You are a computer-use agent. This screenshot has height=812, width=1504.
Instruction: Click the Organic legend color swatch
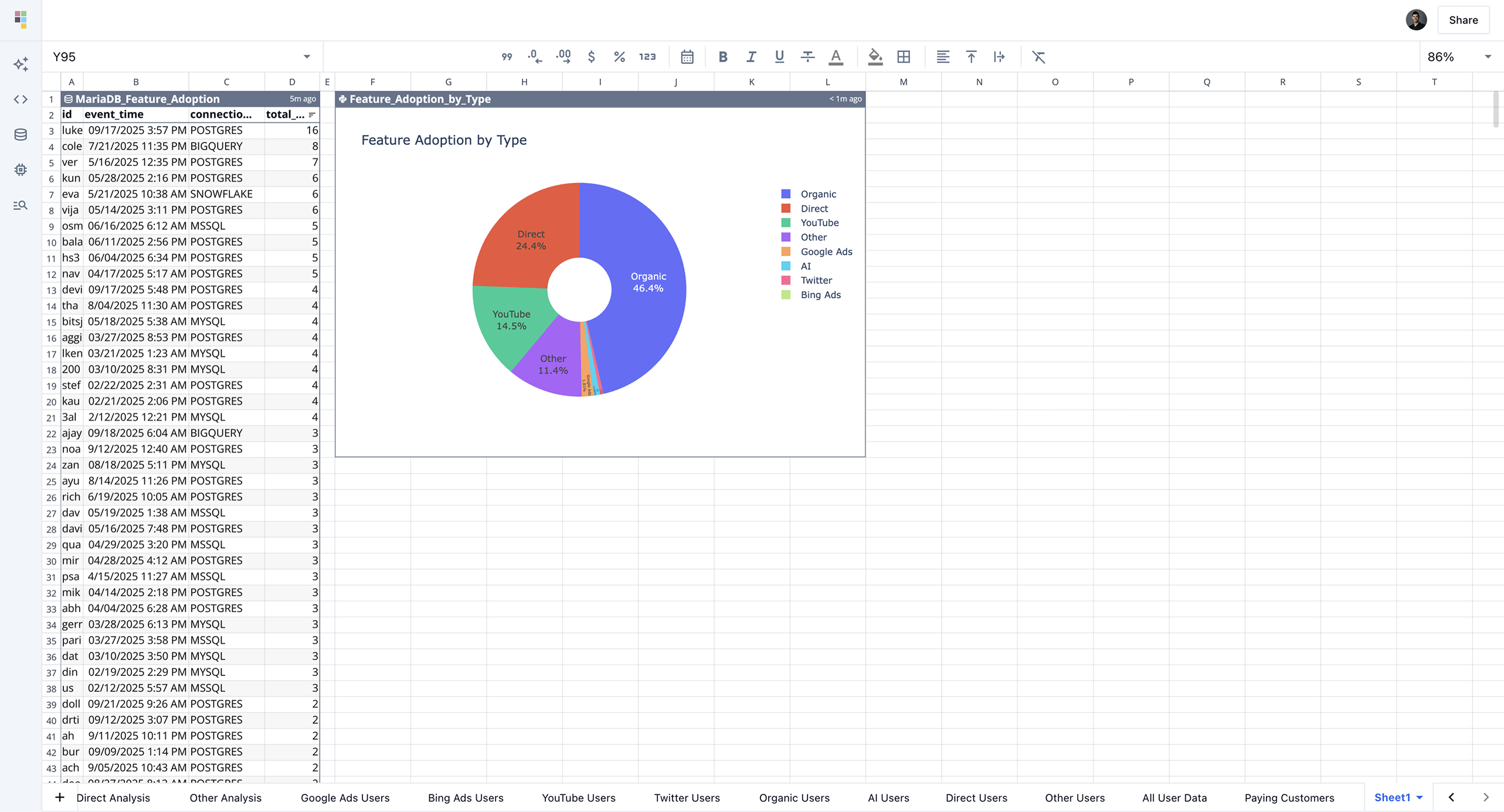[786, 194]
